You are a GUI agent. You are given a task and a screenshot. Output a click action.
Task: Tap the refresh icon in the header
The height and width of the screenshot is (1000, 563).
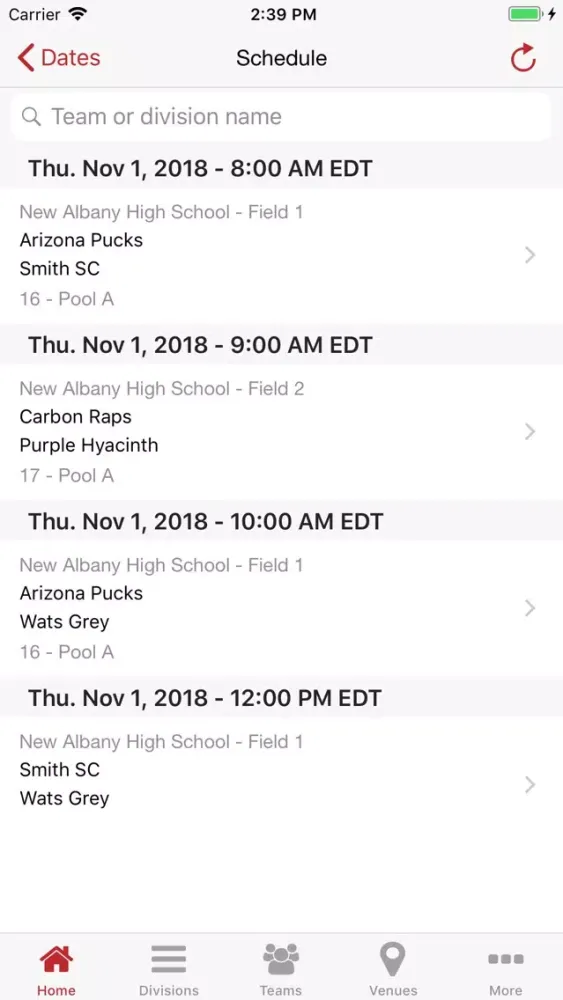(523, 58)
